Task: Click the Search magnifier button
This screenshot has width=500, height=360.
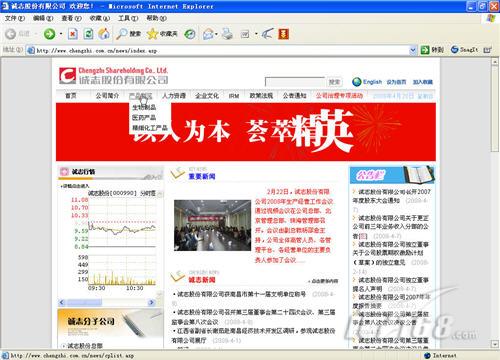Action: [x=128, y=34]
